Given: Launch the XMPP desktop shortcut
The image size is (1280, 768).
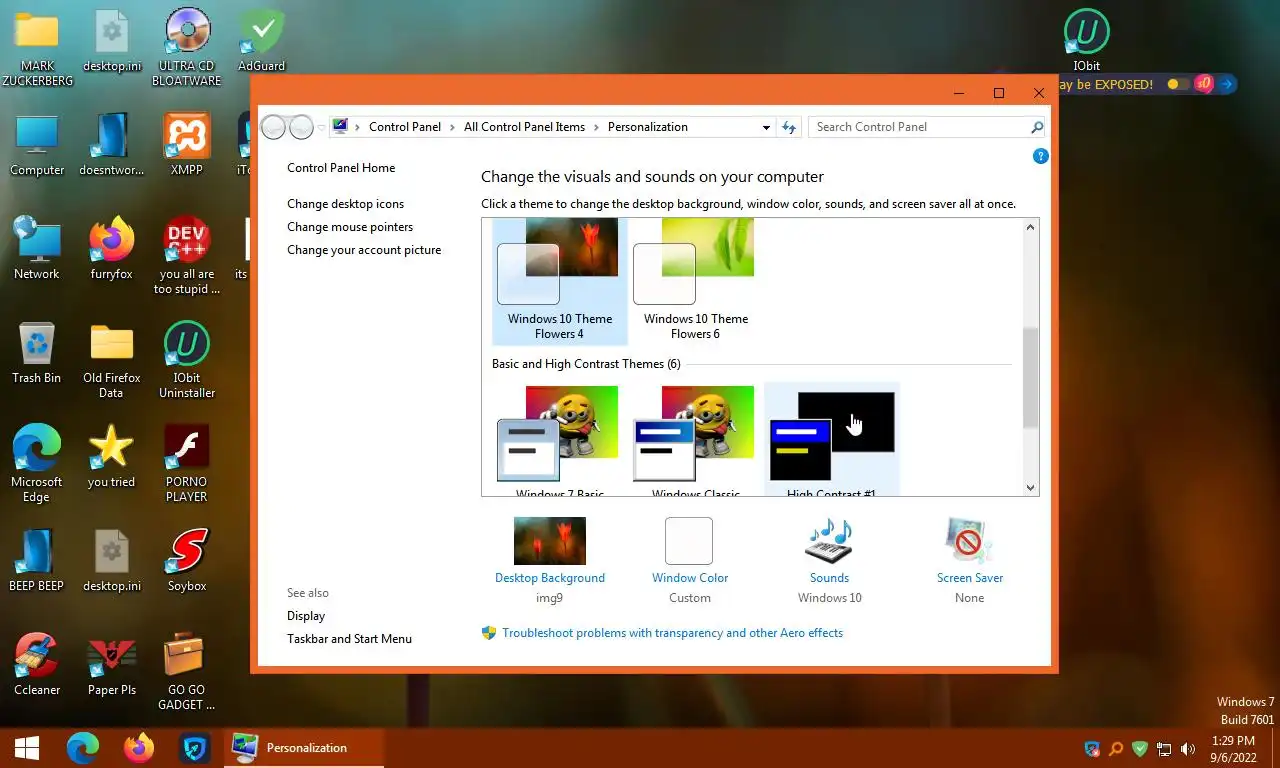Looking at the screenshot, I should tap(187, 145).
